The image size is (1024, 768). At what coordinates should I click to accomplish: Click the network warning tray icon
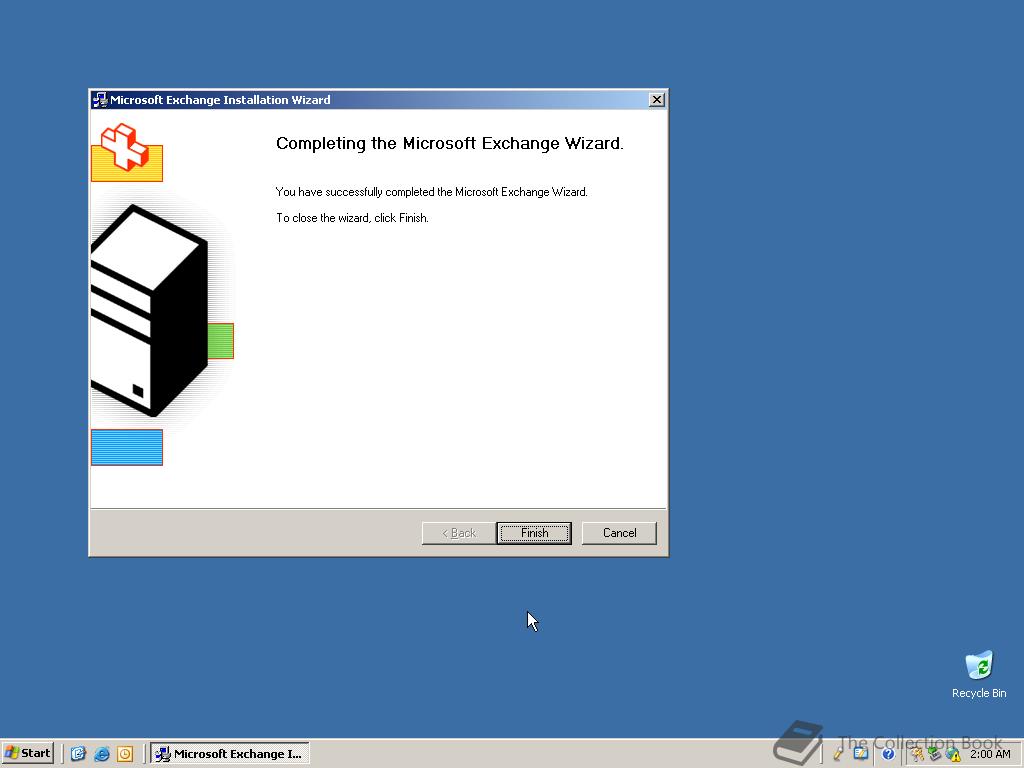coord(953,754)
